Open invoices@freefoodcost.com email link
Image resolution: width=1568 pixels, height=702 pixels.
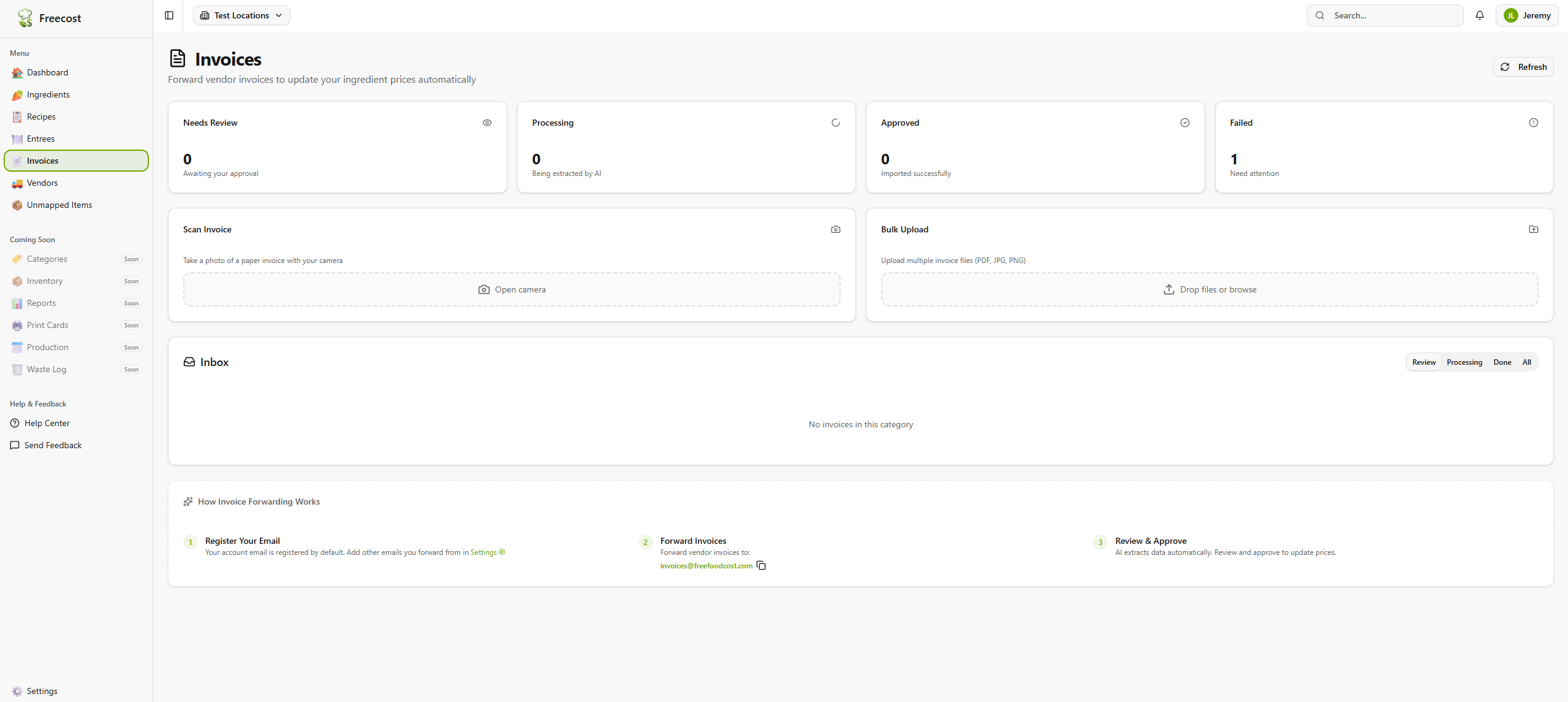tap(705, 565)
